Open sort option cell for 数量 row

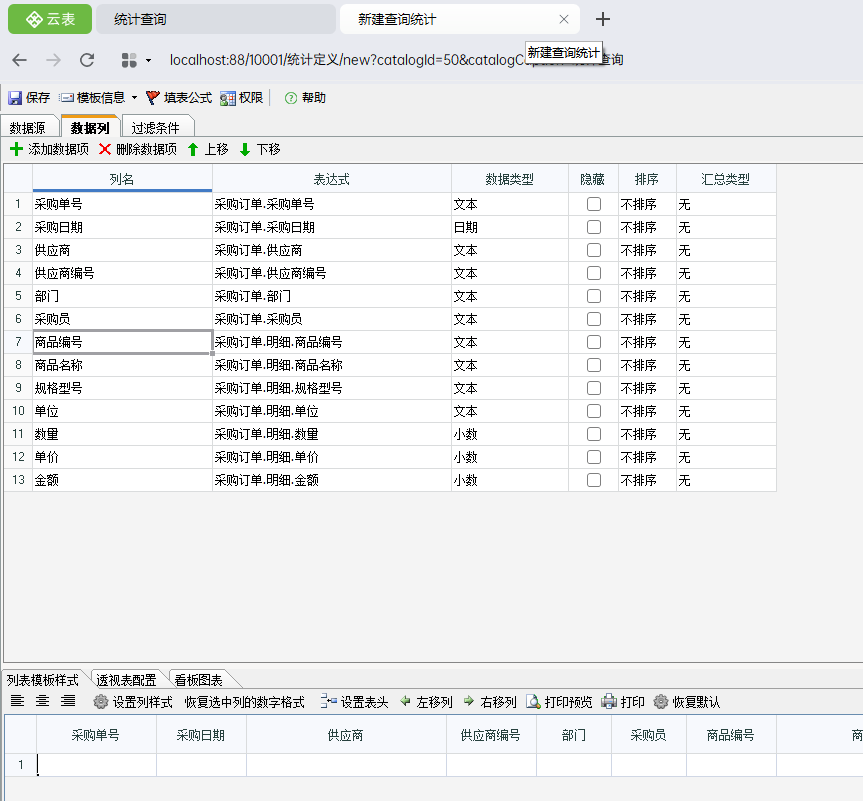[646, 434]
